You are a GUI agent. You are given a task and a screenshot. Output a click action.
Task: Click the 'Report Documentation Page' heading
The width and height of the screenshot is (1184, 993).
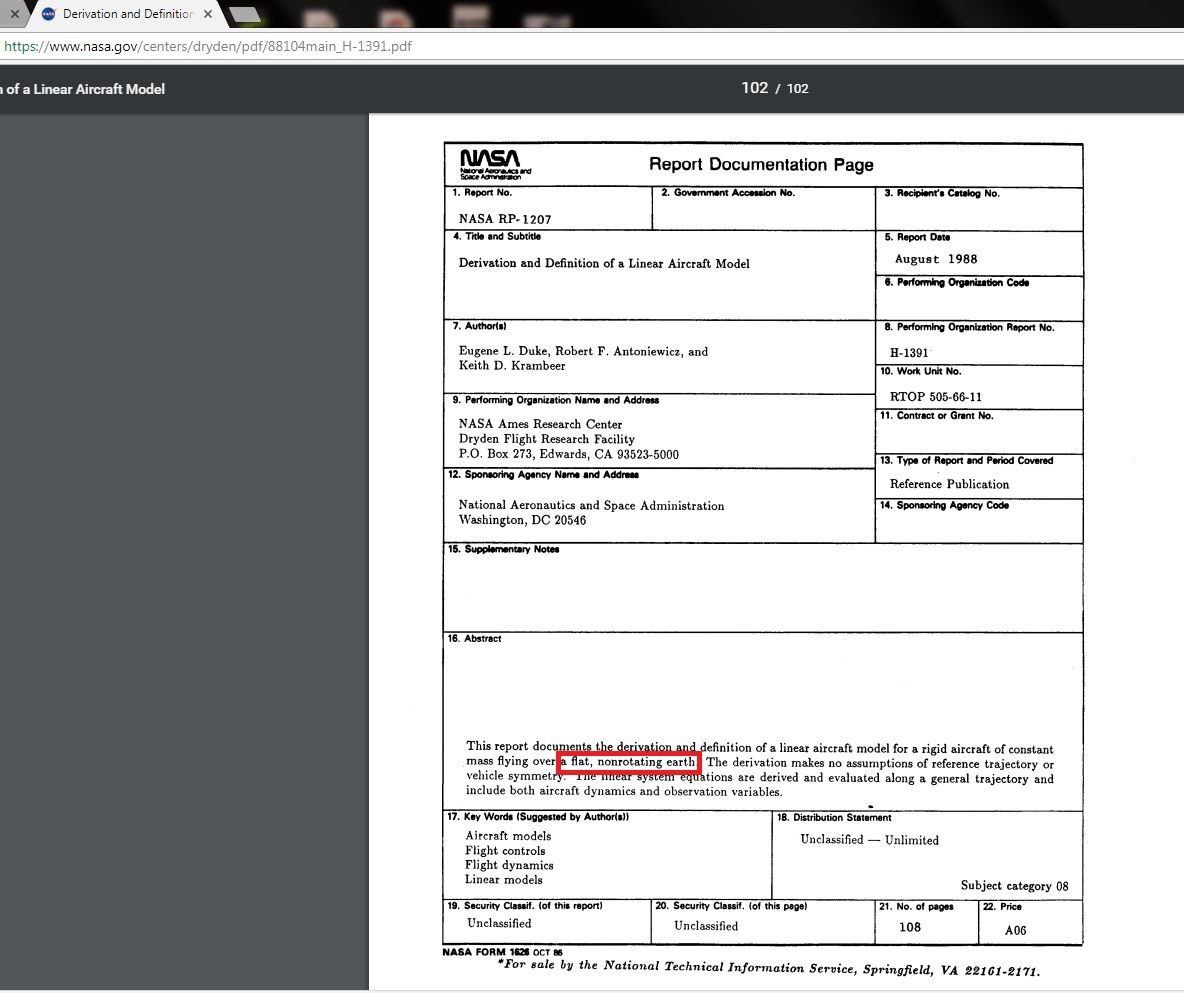coord(761,165)
